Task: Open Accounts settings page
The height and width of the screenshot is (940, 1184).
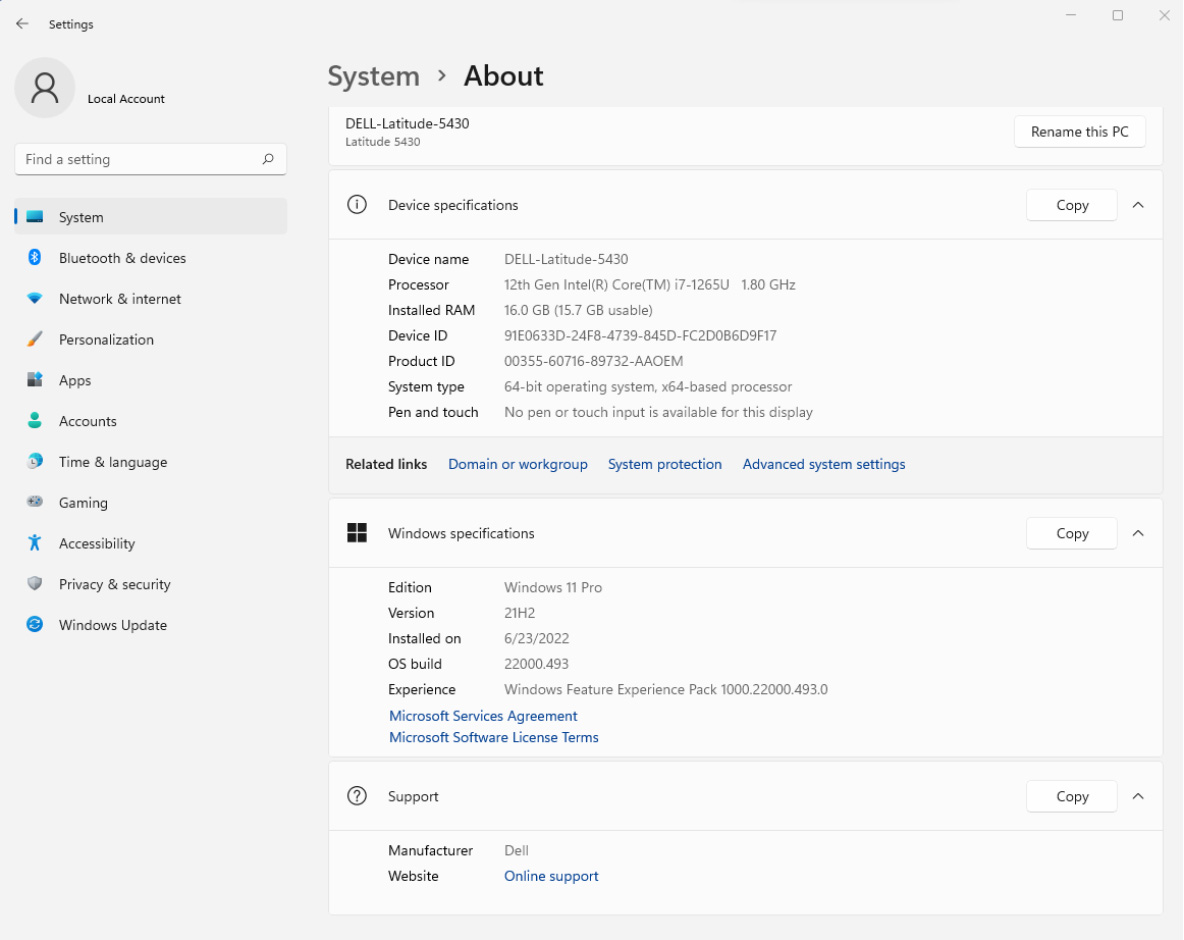Action: tap(150, 421)
